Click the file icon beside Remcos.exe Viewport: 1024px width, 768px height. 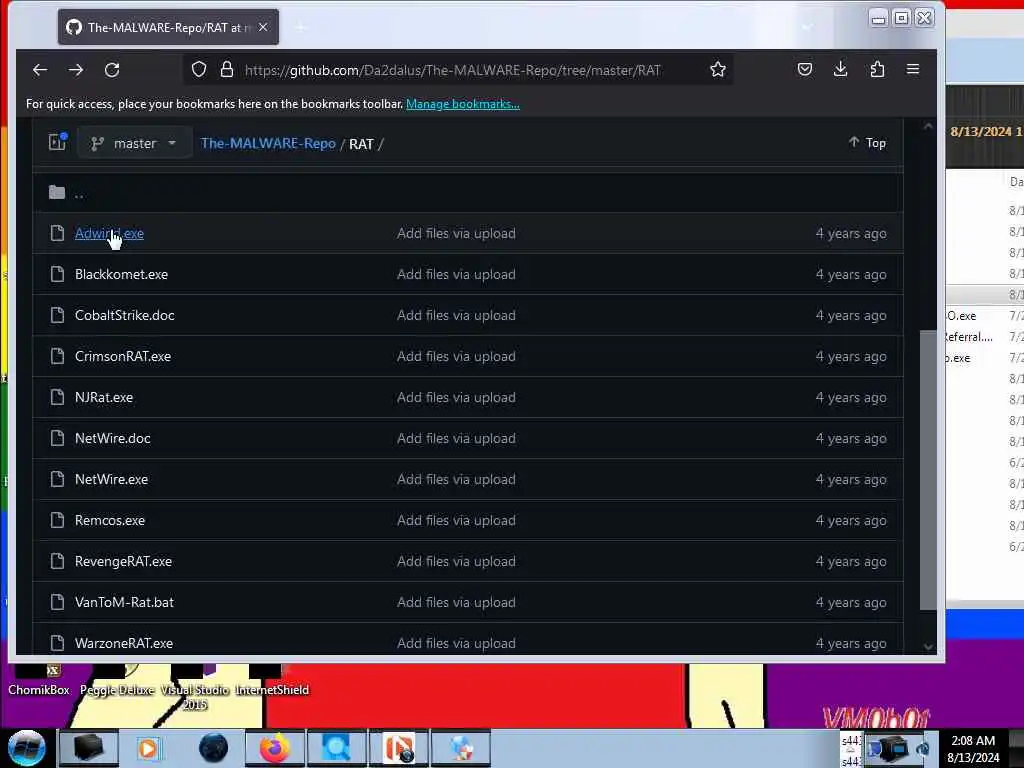pyautogui.click(x=57, y=520)
